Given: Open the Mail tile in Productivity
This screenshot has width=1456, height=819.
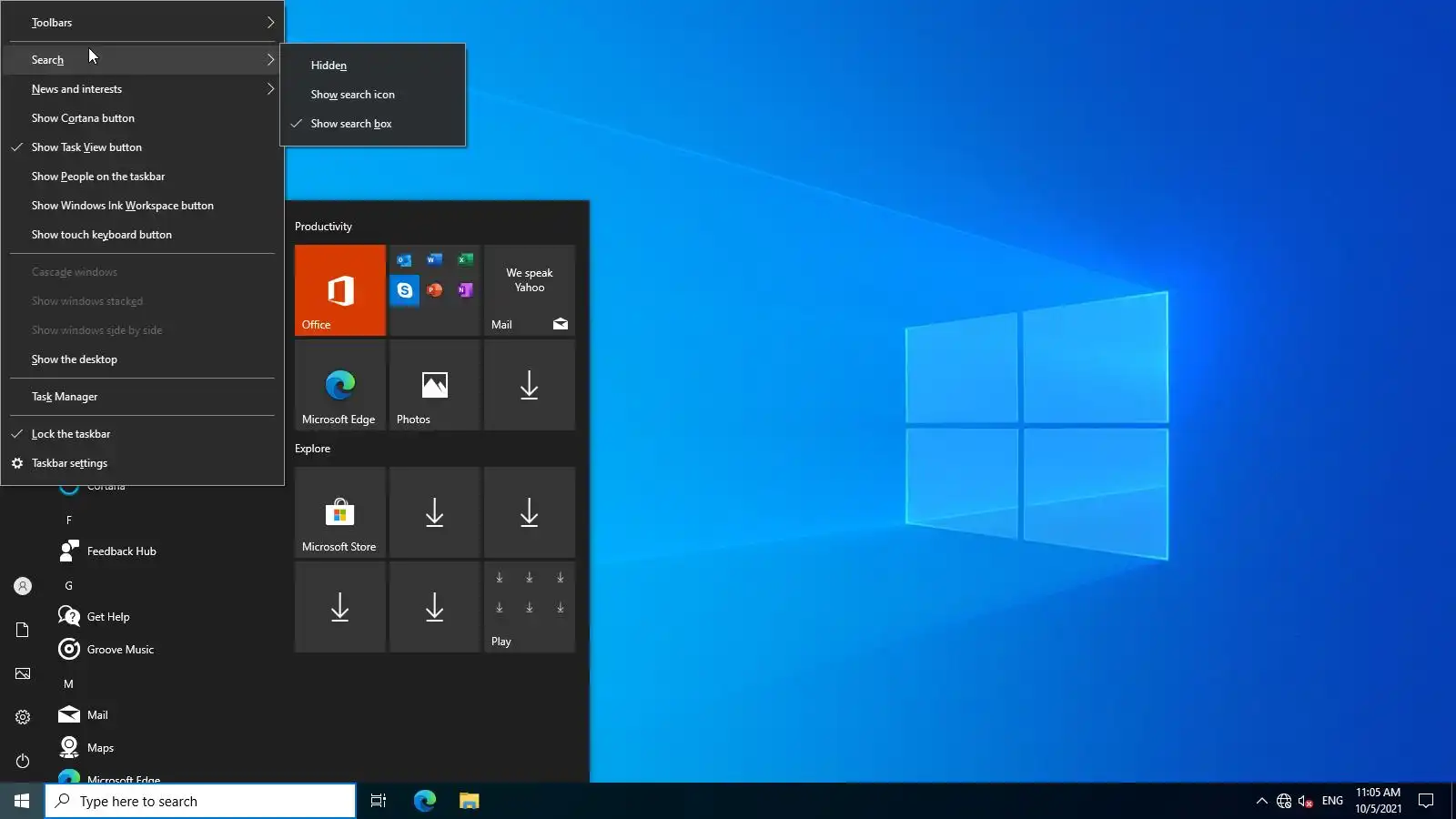Looking at the screenshot, I should pyautogui.click(x=530, y=290).
